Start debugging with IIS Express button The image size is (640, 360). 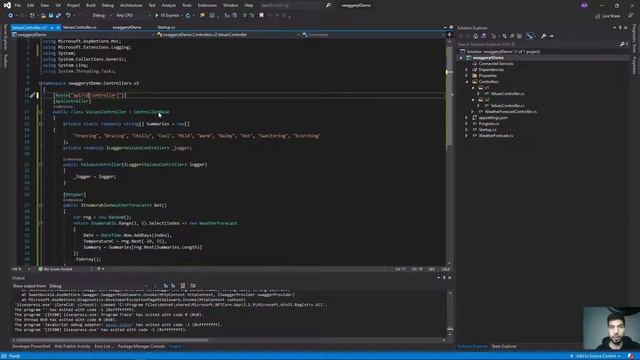point(167,16)
